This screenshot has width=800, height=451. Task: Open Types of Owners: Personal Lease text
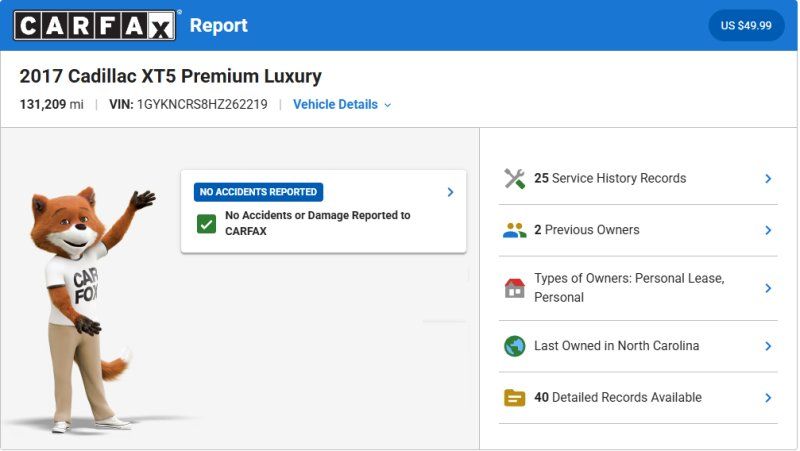coord(629,288)
